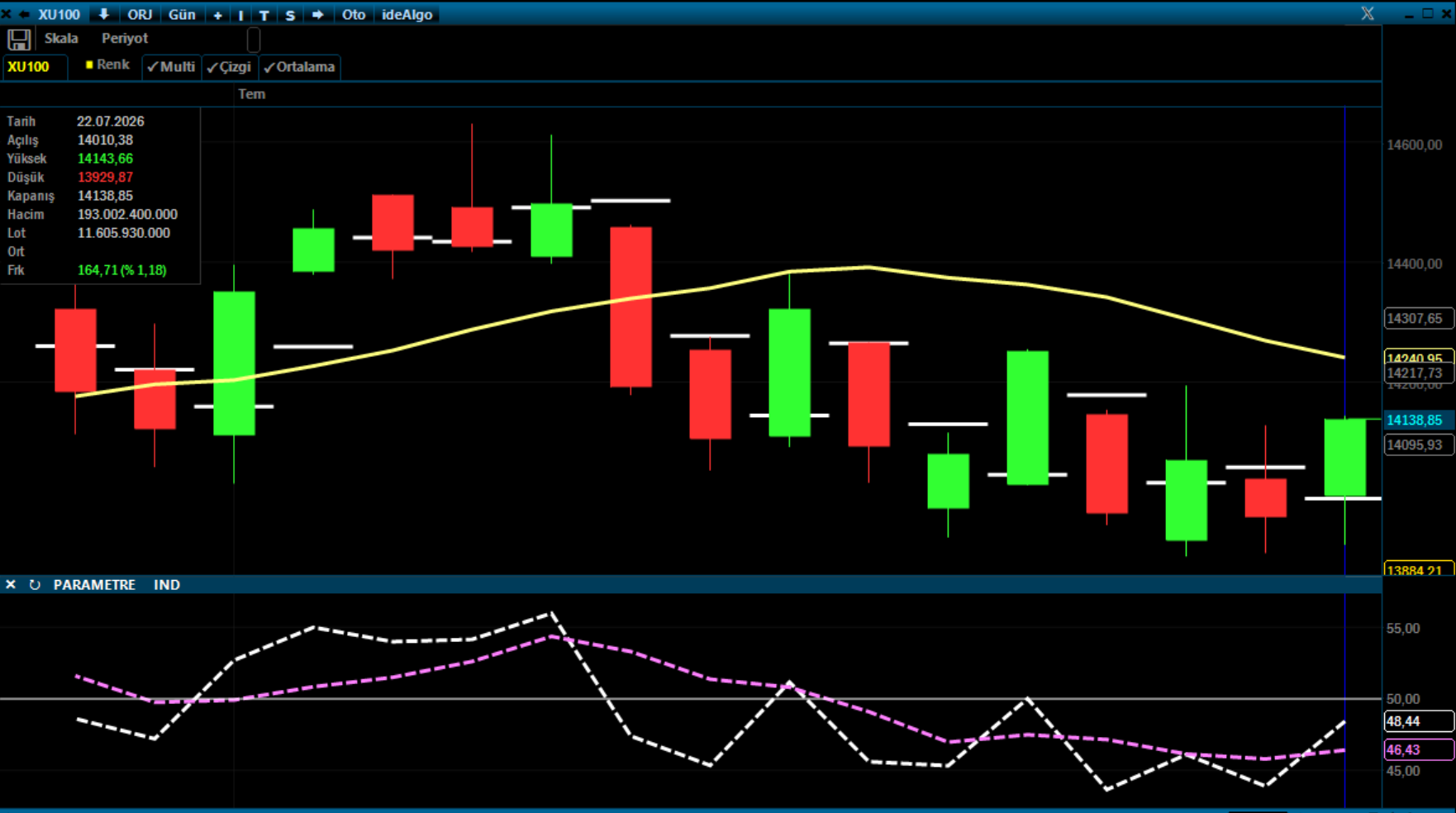1456x813 pixels.
Task: Click the down arrow icon after XU100
Action: click(103, 14)
